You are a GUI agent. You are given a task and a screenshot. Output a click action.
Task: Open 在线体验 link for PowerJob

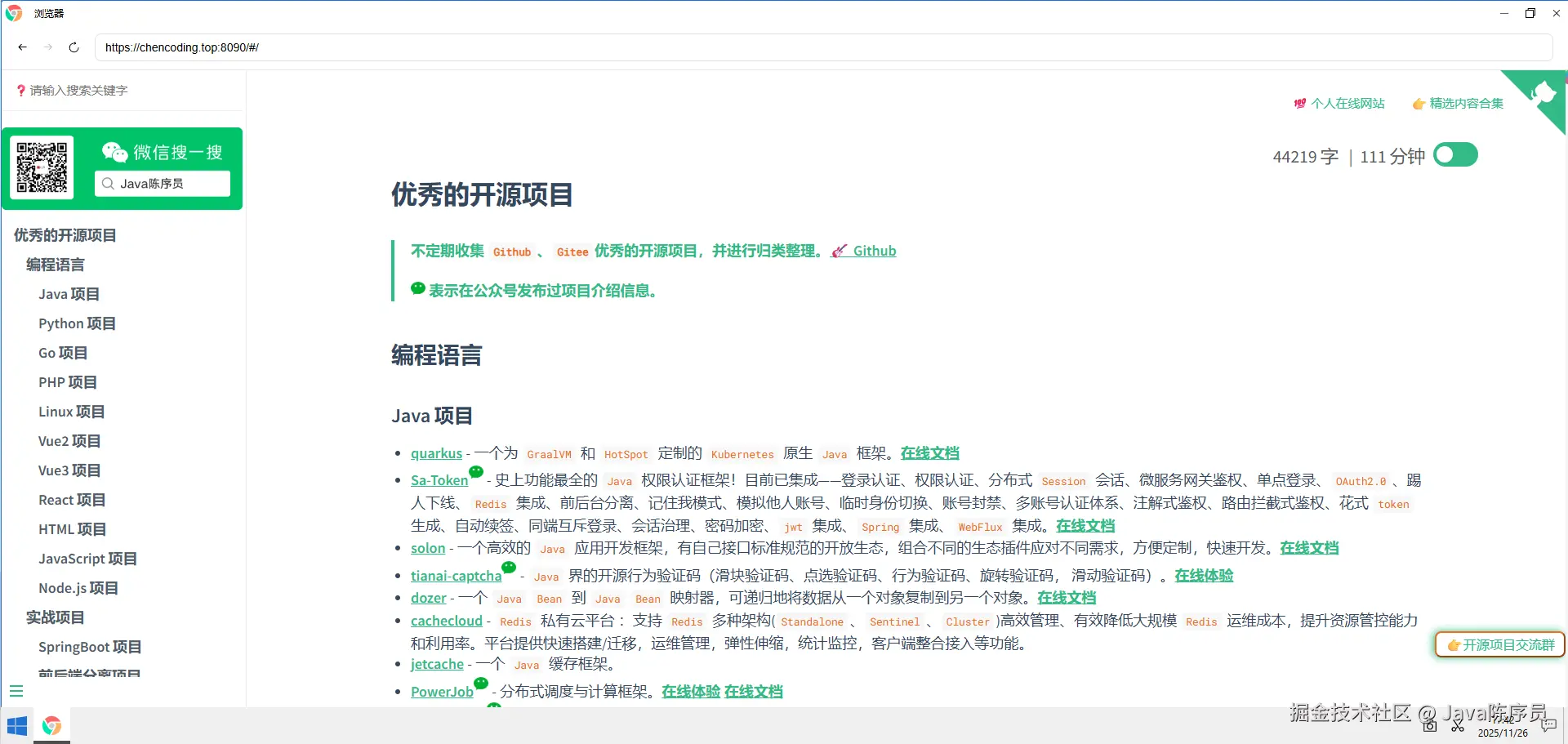pos(691,692)
